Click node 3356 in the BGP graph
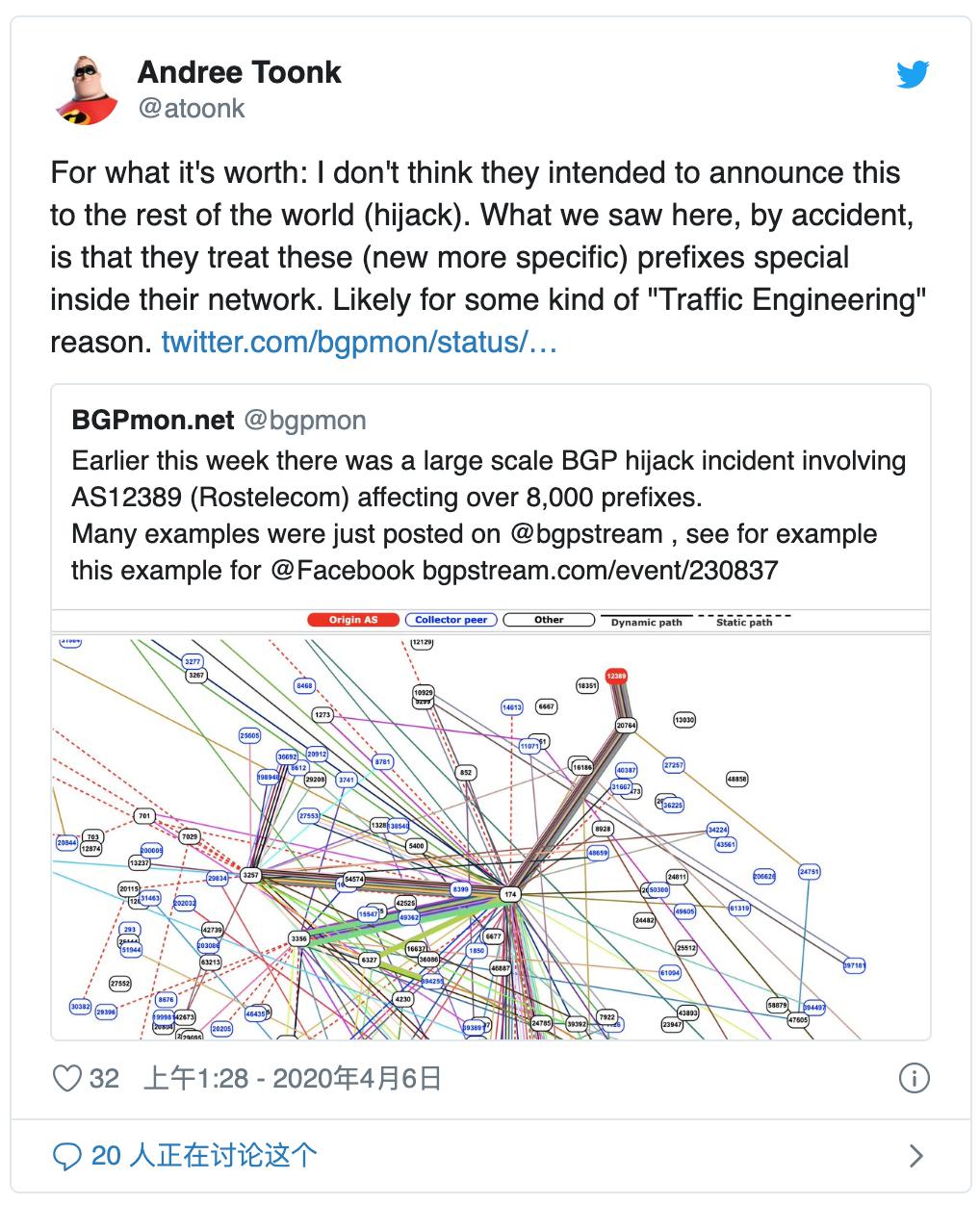The height and width of the screenshot is (1205, 980). [299, 938]
